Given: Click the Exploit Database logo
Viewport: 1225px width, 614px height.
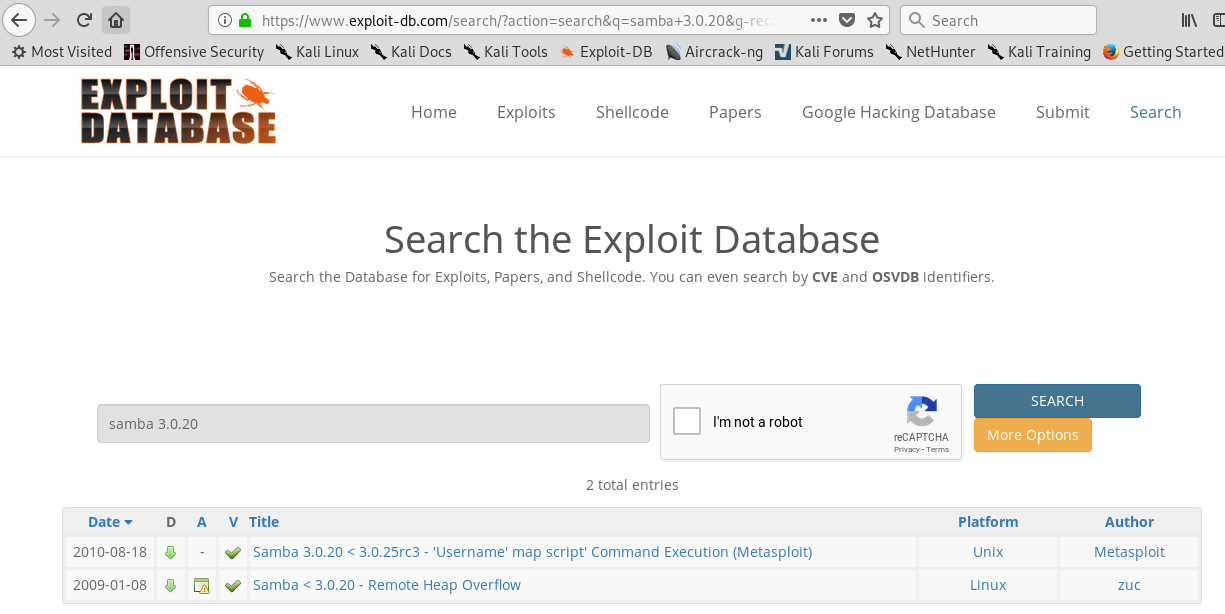Looking at the screenshot, I should point(178,111).
